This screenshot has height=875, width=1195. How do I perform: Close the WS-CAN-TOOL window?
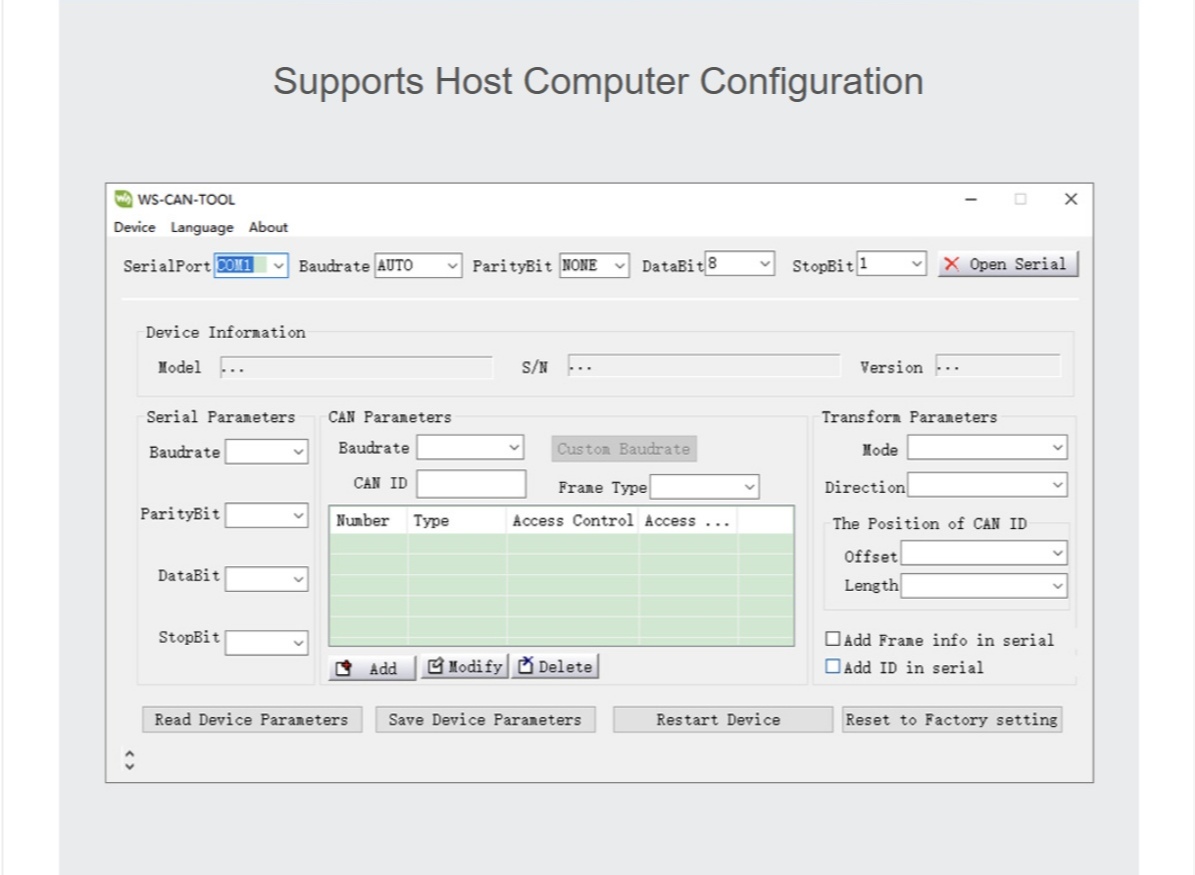[1070, 199]
